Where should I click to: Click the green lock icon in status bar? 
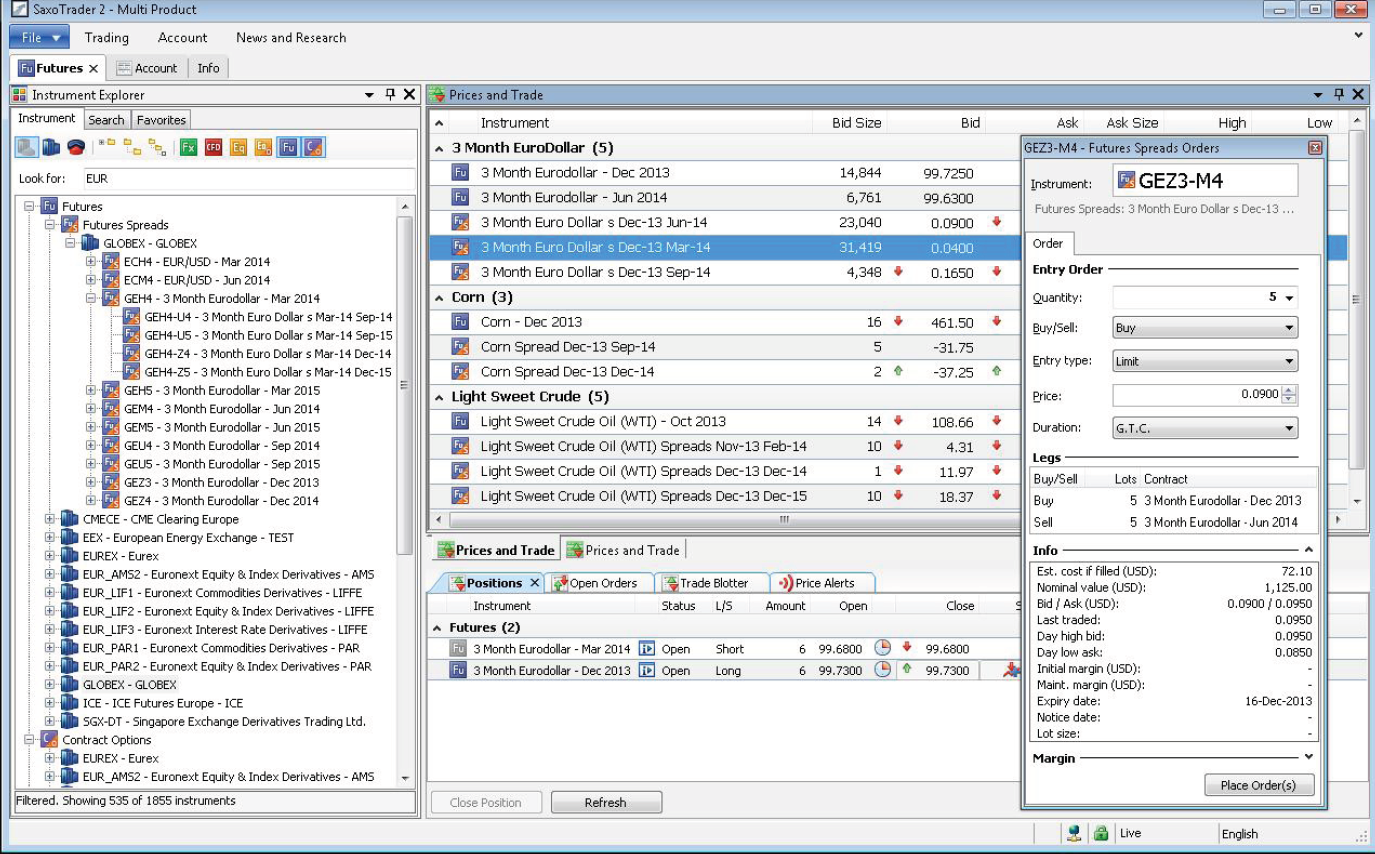tap(1101, 832)
